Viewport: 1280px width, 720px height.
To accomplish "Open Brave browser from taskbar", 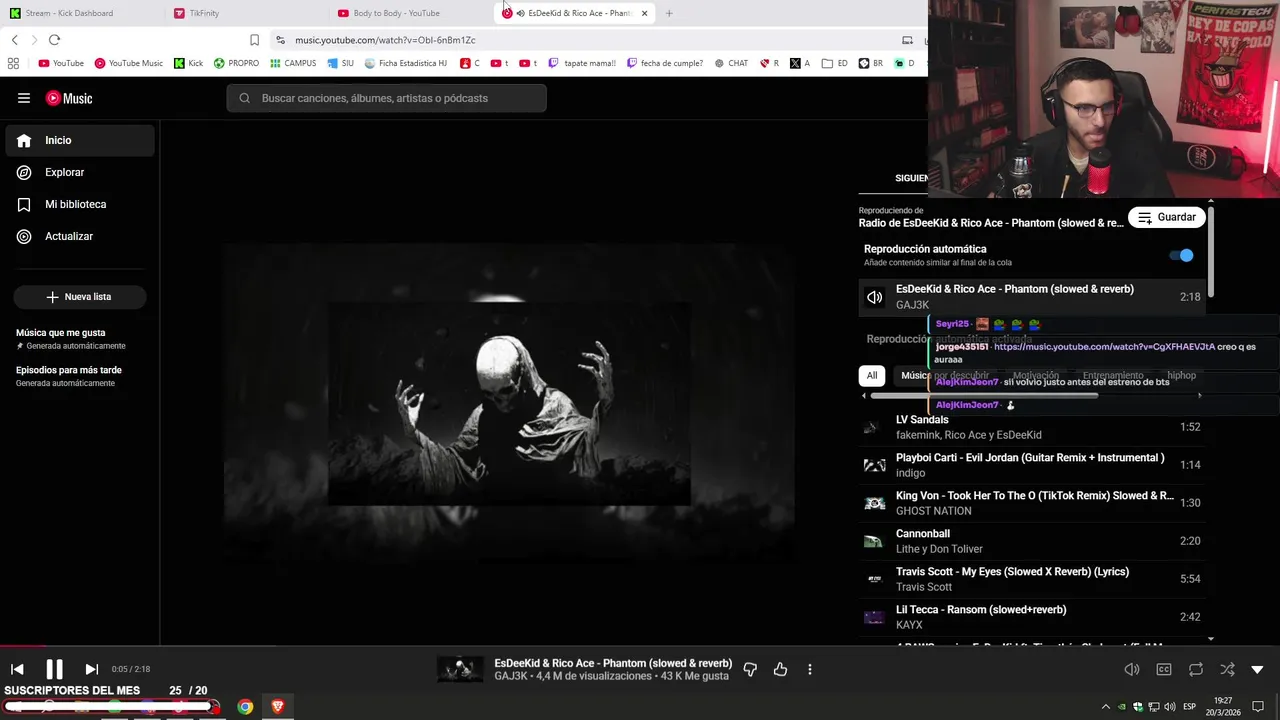I will (277, 707).
